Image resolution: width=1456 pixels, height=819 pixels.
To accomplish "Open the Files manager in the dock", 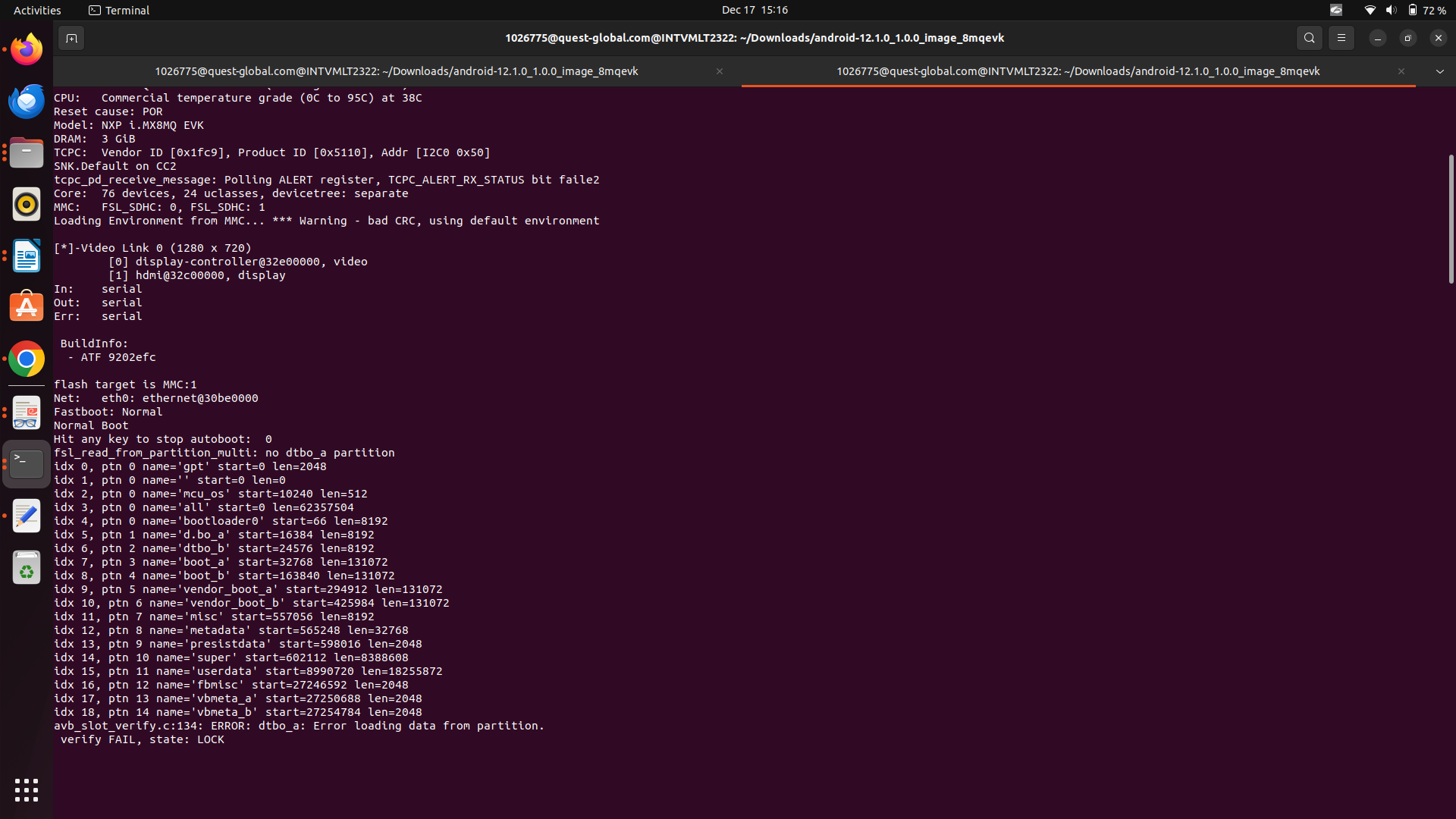I will click(27, 152).
